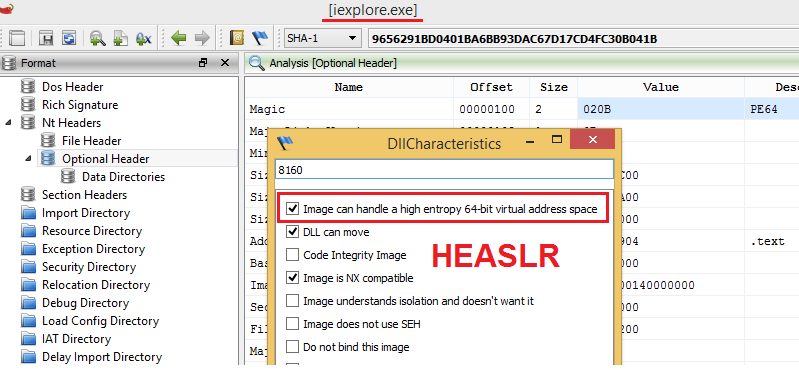Select Data Directories tree item
The width and height of the screenshot is (799, 370).
pos(123,177)
